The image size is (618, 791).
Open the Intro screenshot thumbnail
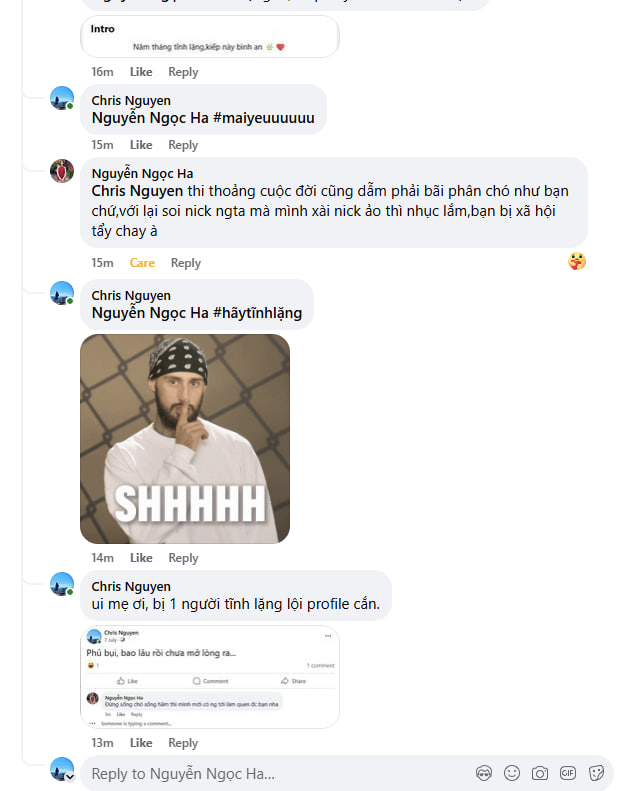pyautogui.click(x=210, y=37)
